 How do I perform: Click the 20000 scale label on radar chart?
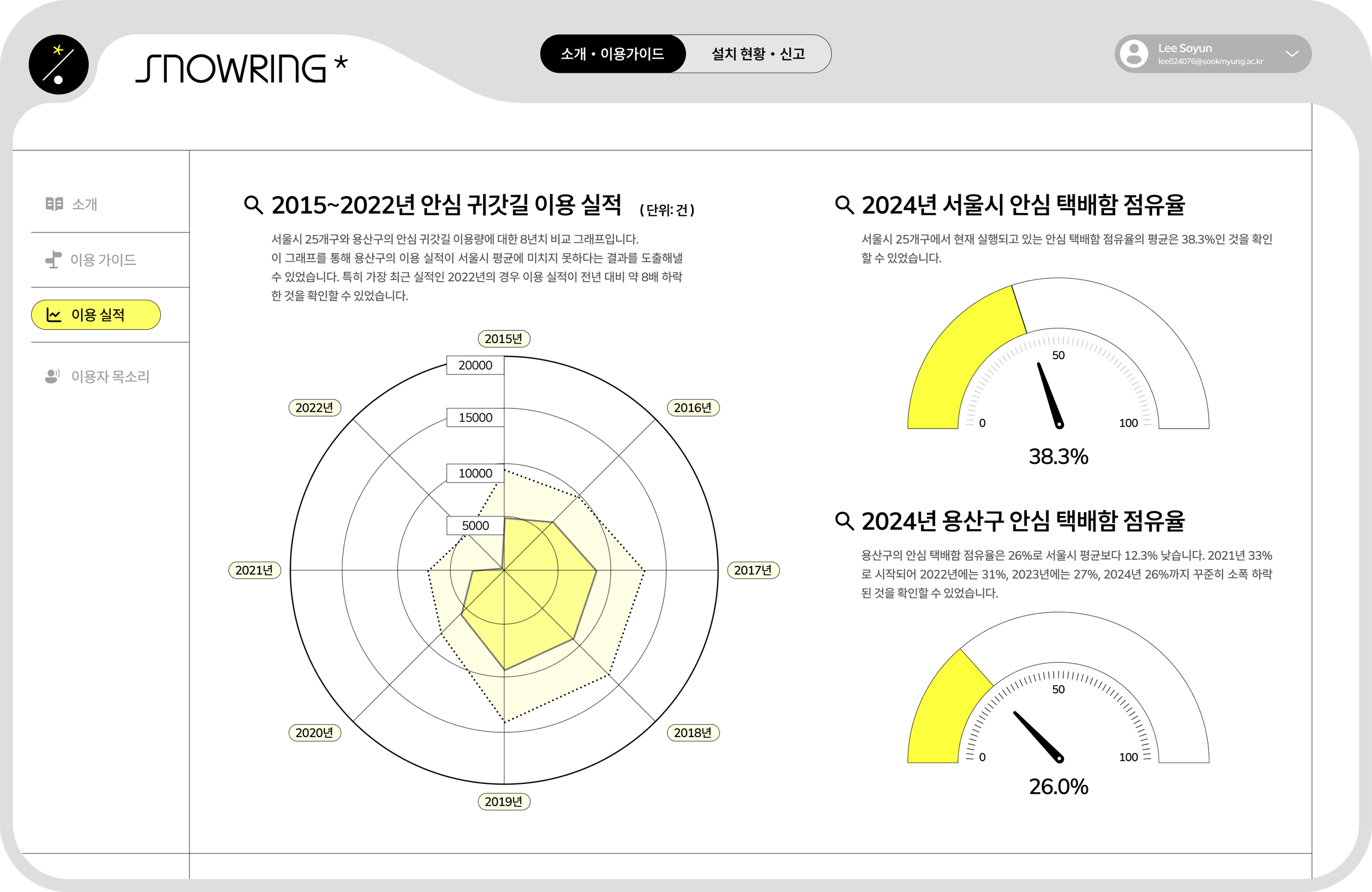tap(475, 365)
